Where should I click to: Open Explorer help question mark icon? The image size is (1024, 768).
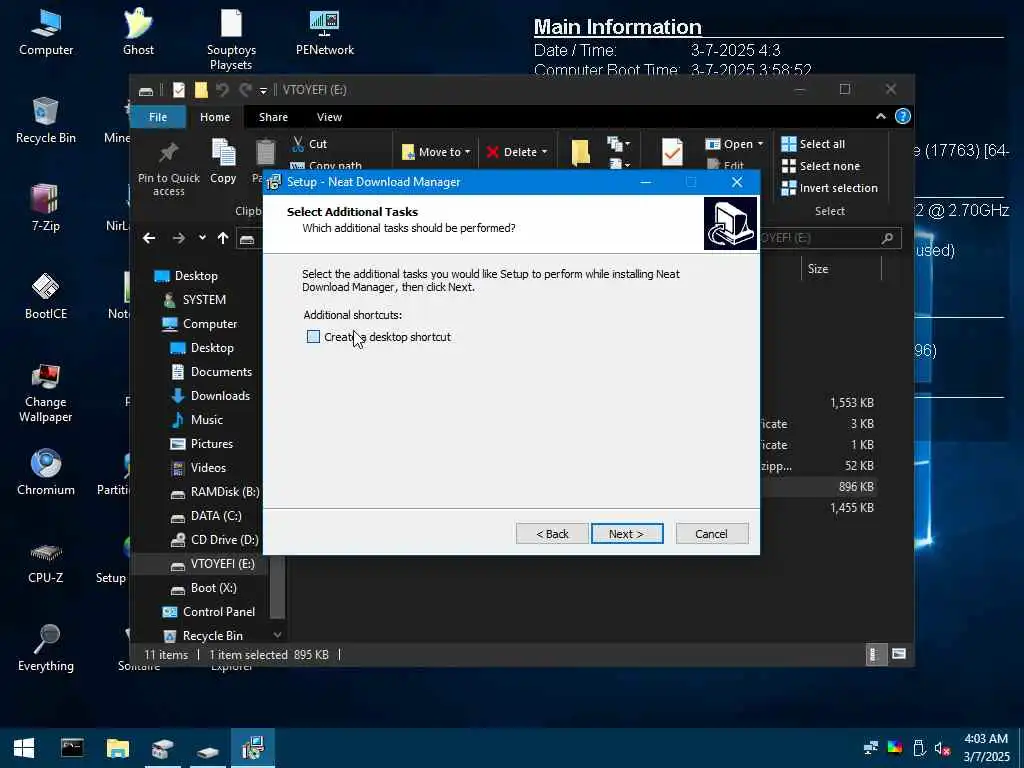click(903, 116)
